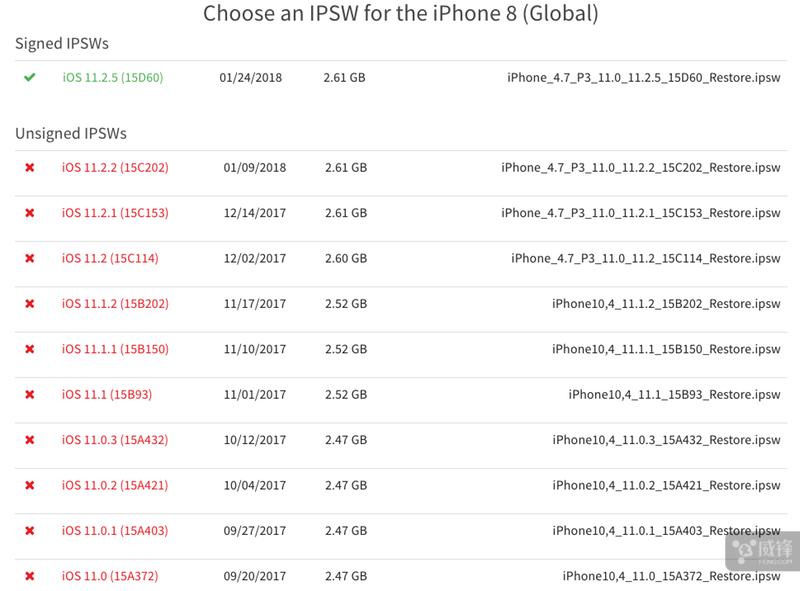Click the red X beside iOS 11.0 (15A372)
The height and width of the screenshot is (591, 800).
click(x=30, y=576)
